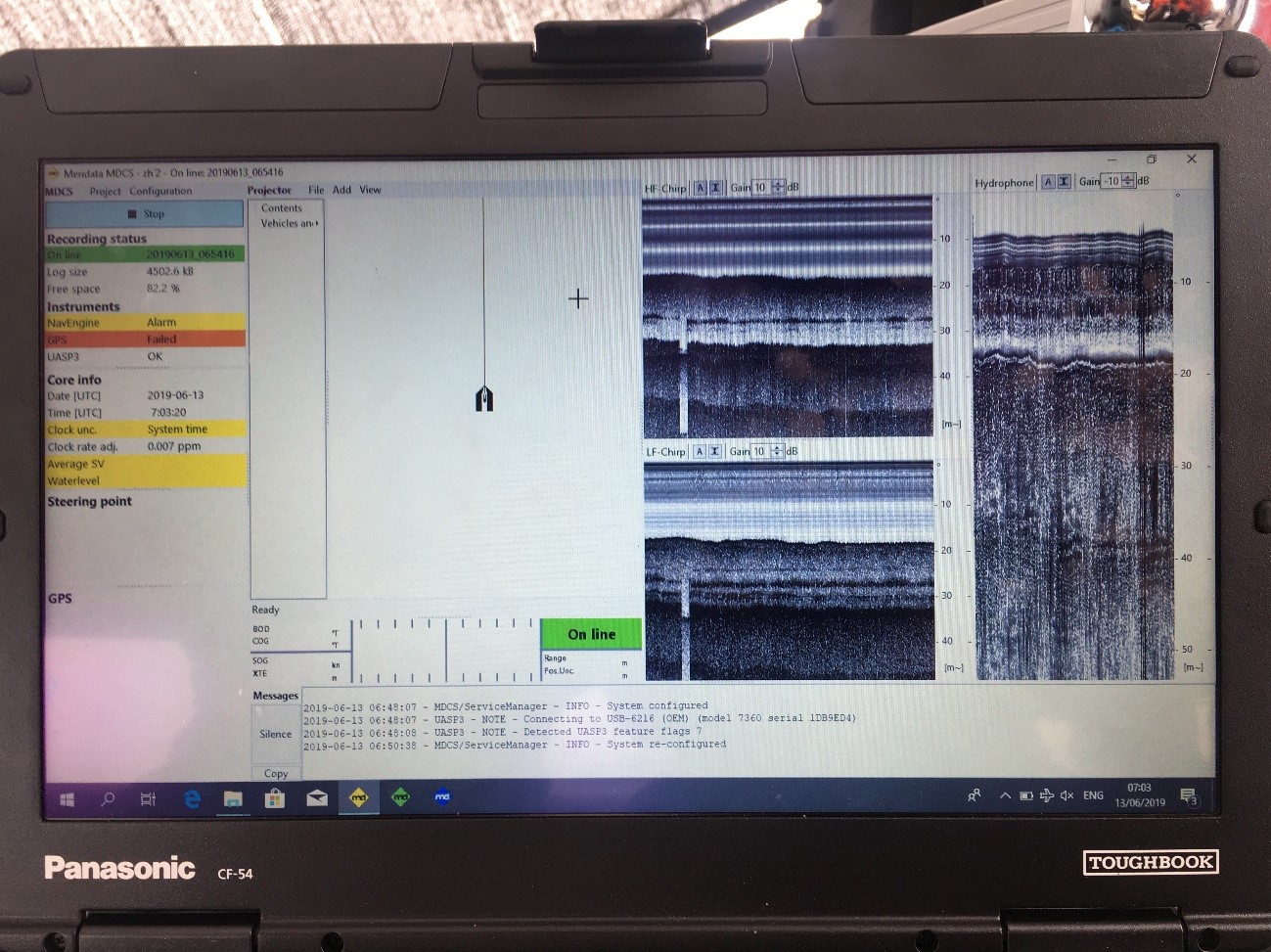Open Microsoft Edge from the taskbar
This screenshot has height=952, width=1271.
click(192, 798)
